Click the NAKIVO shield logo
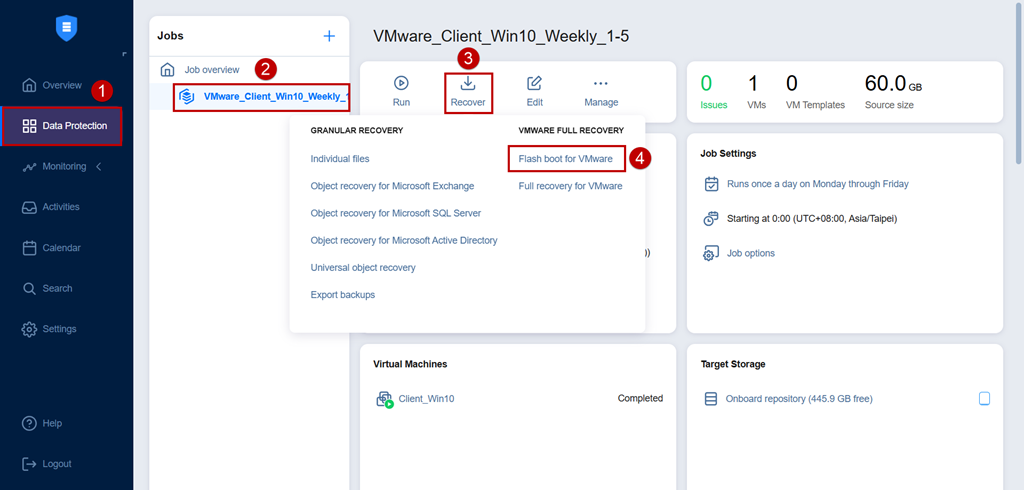The height and width of the screenshot is (490, 1024). coord(67,29)
